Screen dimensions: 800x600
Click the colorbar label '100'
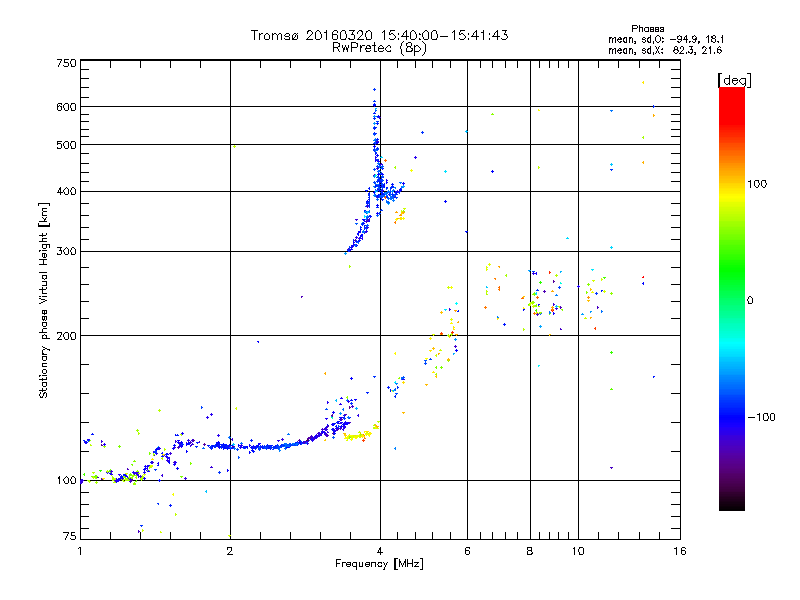point(757,184)
